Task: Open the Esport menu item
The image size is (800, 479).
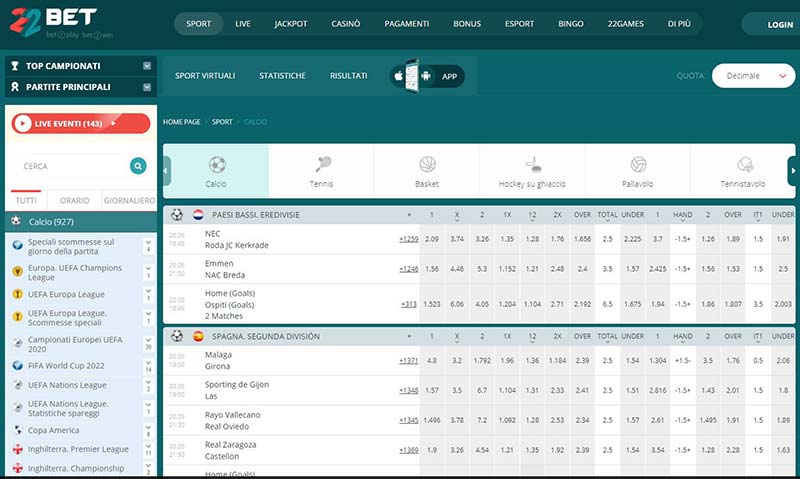Action: click(519, 23)
